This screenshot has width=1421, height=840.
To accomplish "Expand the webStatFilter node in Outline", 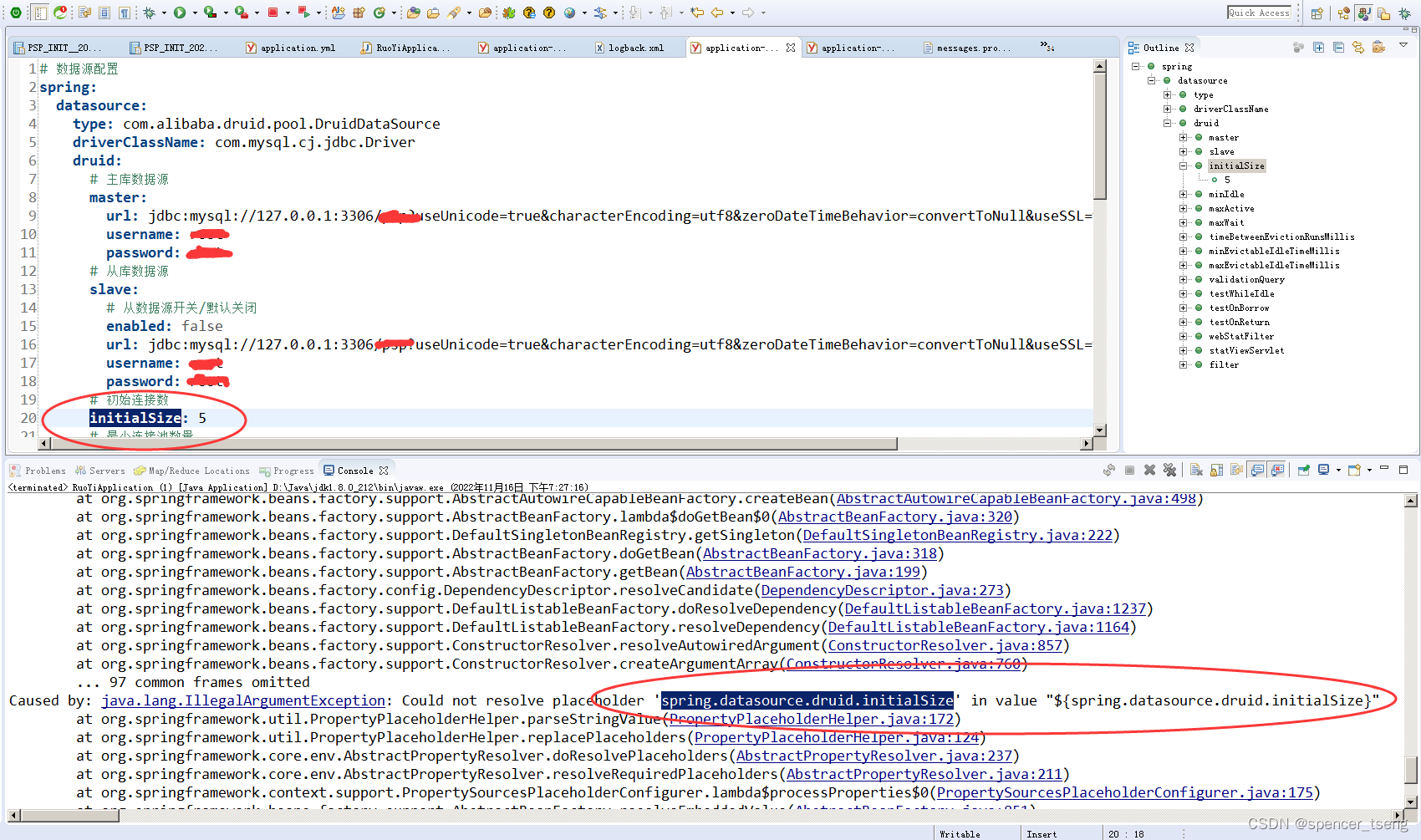I will coord(1184,336).
